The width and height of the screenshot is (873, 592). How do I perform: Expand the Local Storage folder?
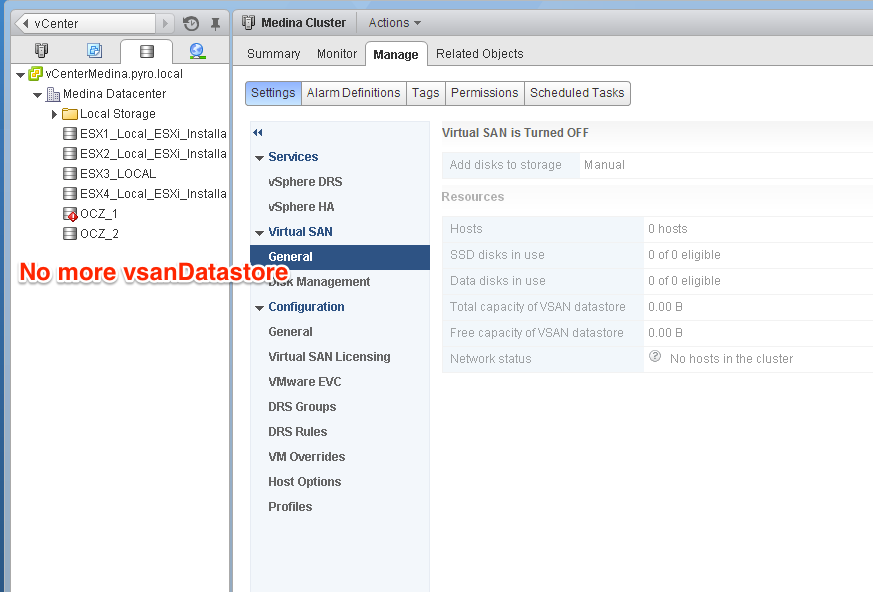[55, 114]
